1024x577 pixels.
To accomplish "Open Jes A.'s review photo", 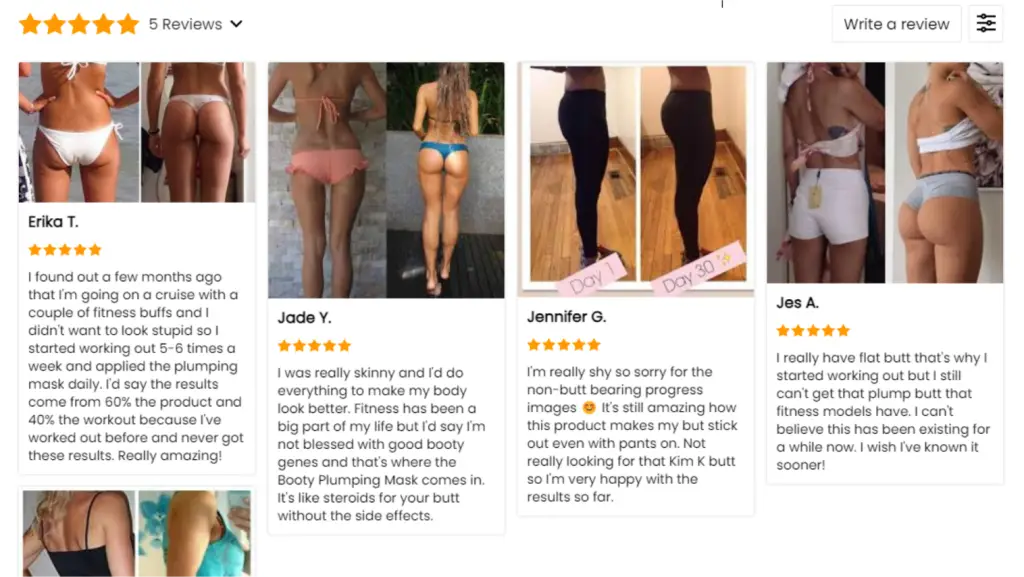I will [884, 172].
